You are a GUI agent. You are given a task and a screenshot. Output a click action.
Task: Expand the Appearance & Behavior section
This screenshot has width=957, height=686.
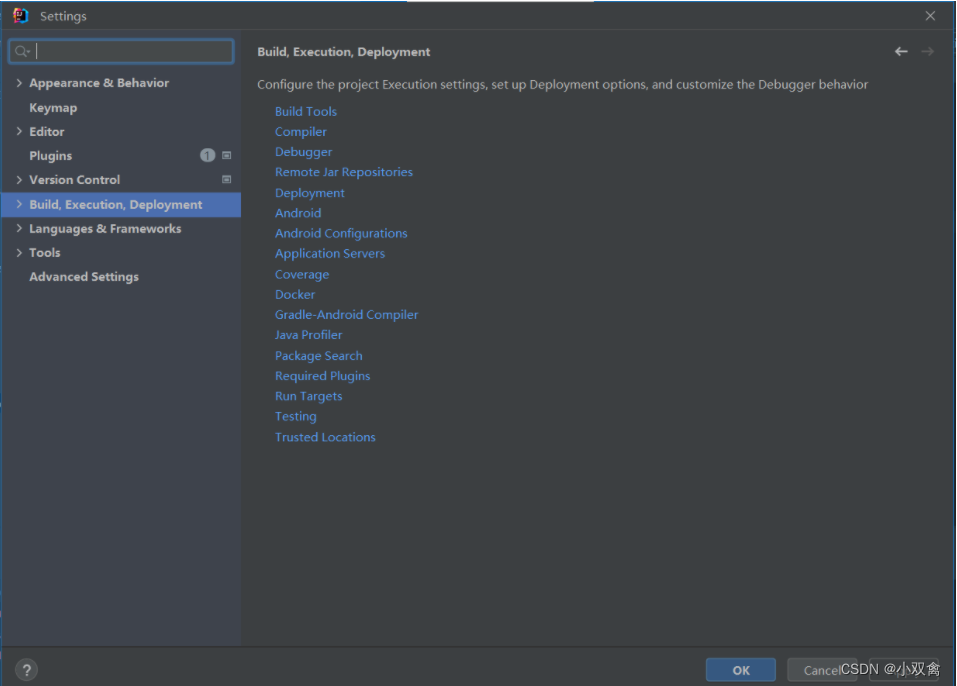(18, 82)
